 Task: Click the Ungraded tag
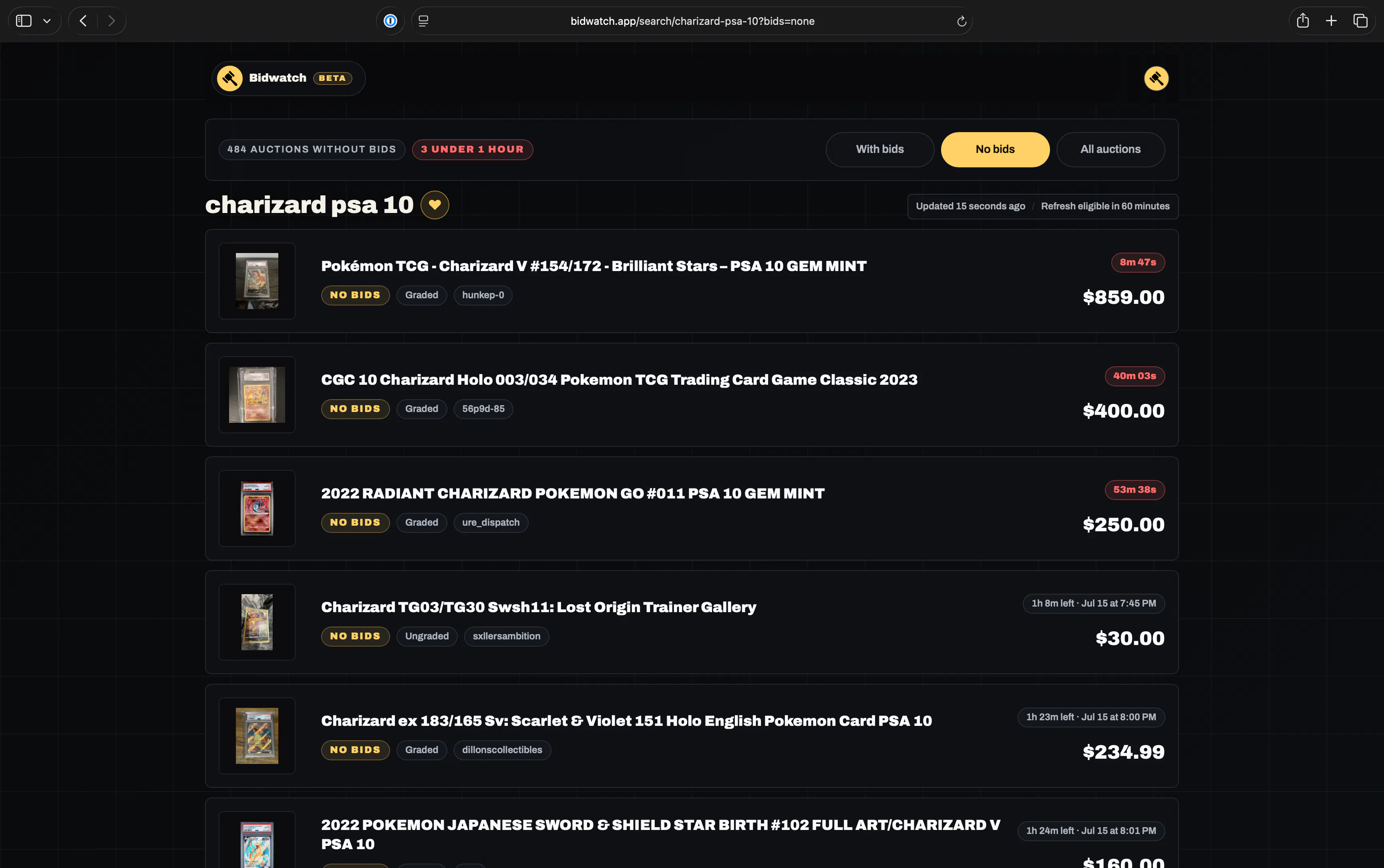tap(426, 636)
